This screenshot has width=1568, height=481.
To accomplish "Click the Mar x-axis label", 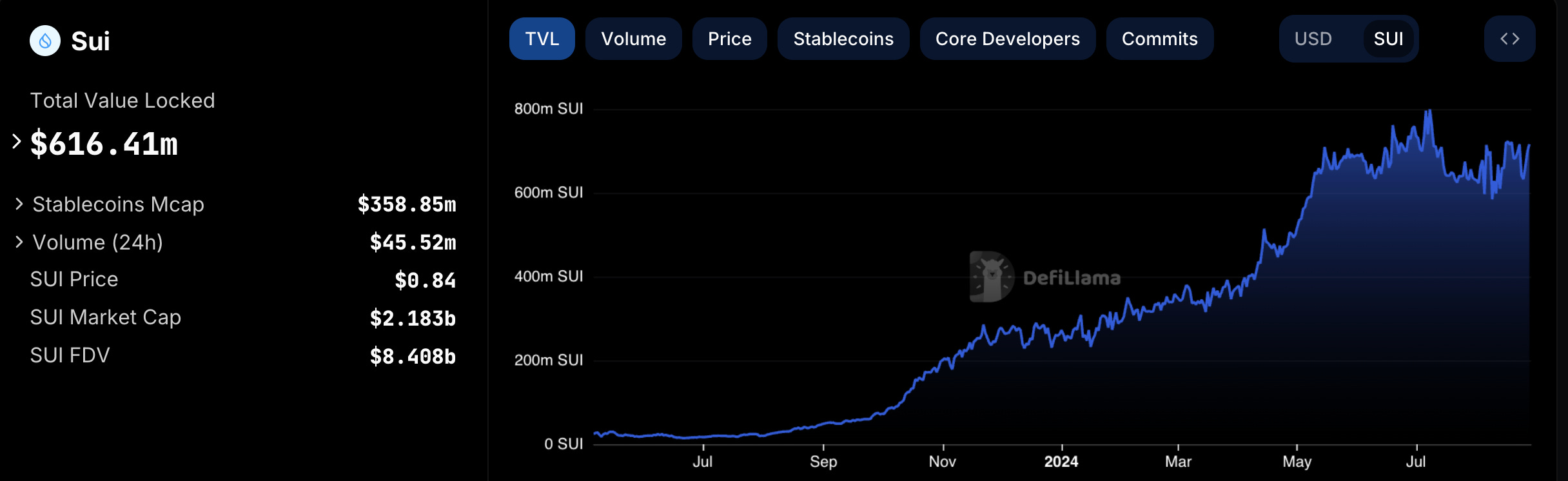I will pyautogui.click(x=1178, y=462).
